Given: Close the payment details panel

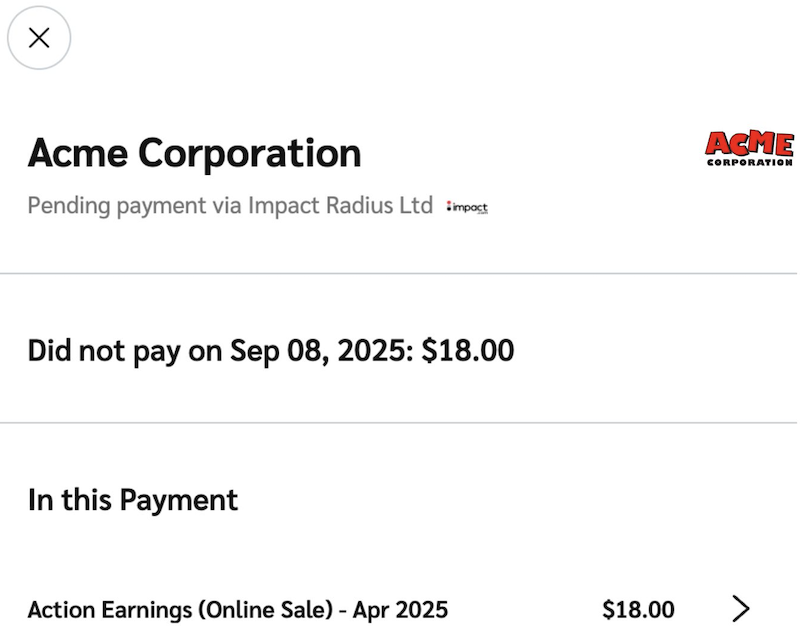Looking at the screenshot, I should point(39,38).
